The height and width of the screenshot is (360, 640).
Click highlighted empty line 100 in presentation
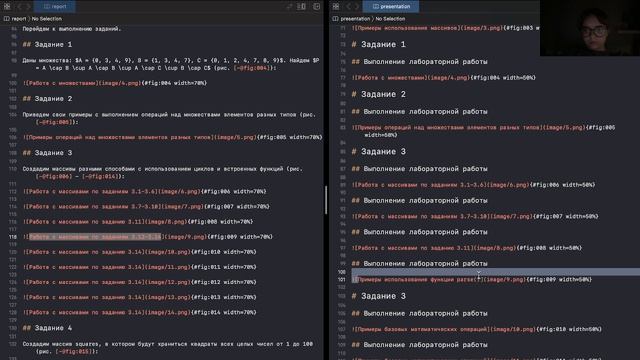[496, 272]
